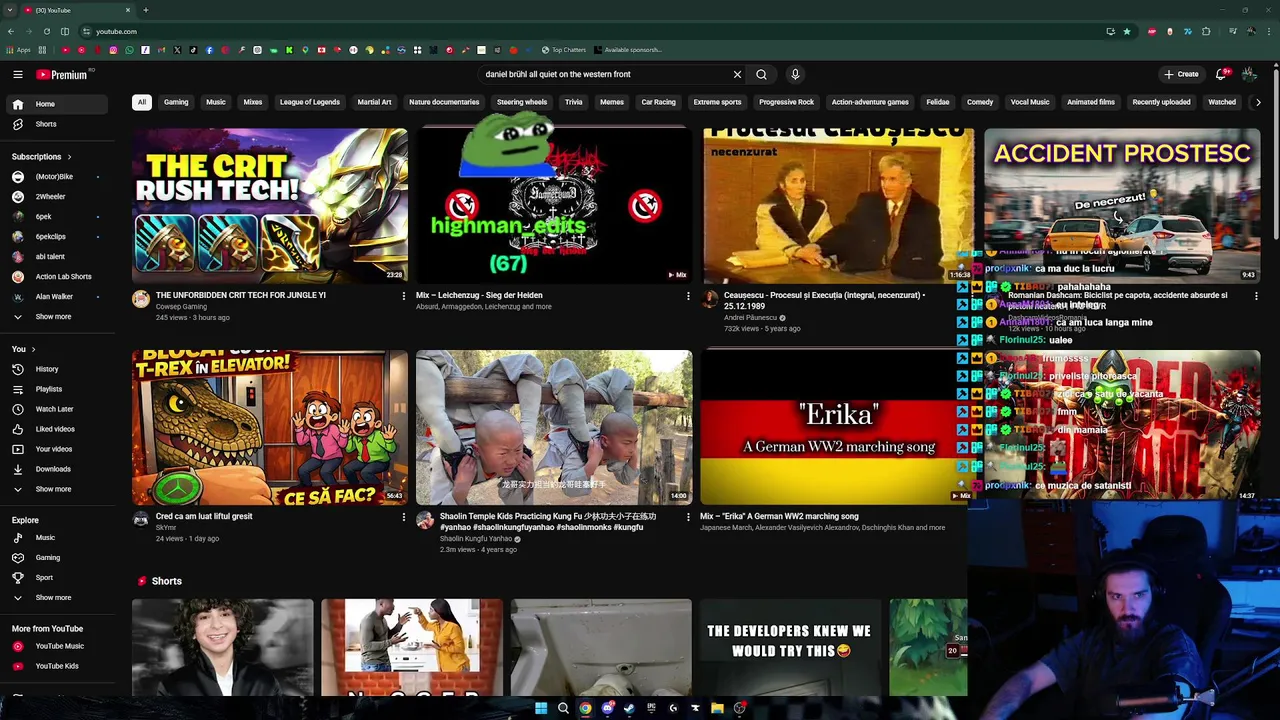Screen dimensions: 1280x720
Task: Select the Progressive Rock chip
Action: pyautogui.click(x=786, y=102)
